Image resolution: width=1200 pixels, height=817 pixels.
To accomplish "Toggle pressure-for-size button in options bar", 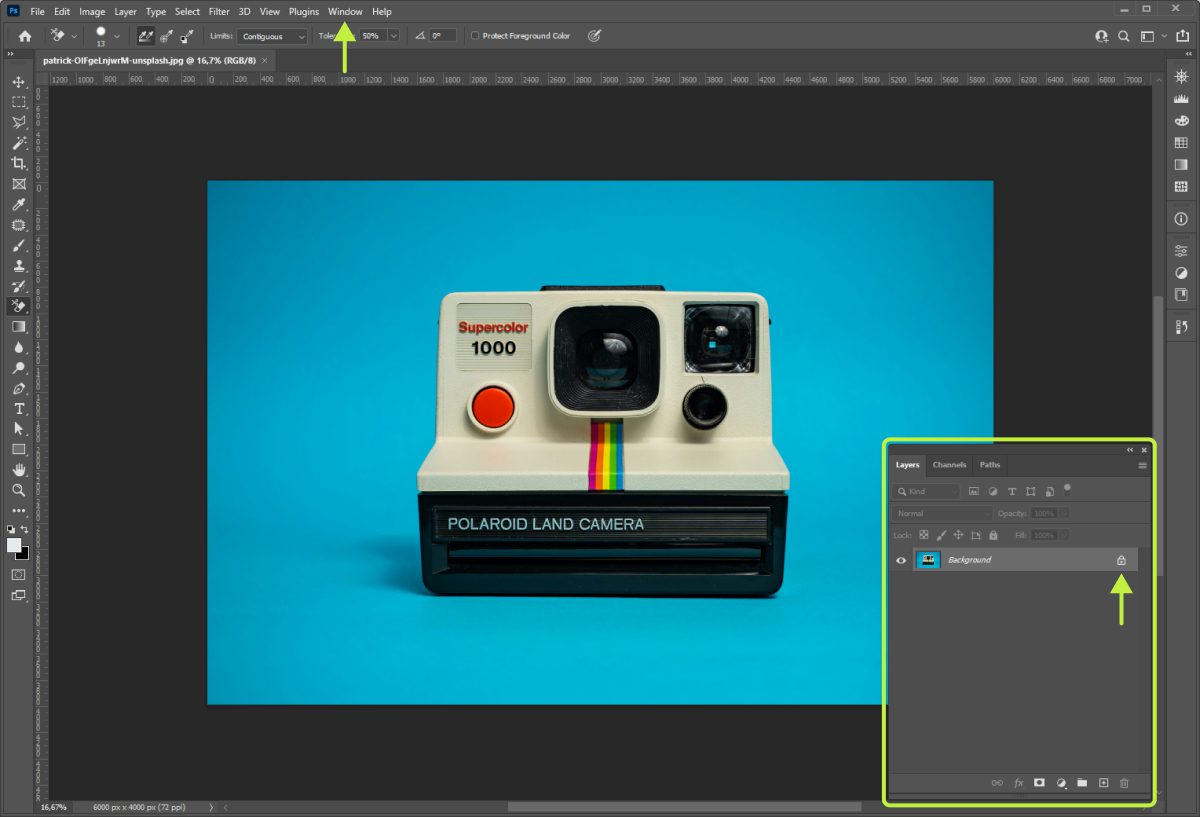I will pos(594,36).
